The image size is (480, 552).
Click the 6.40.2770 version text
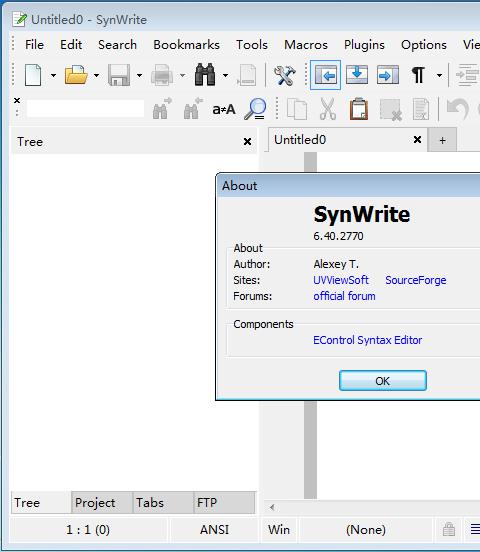(338, 236)
